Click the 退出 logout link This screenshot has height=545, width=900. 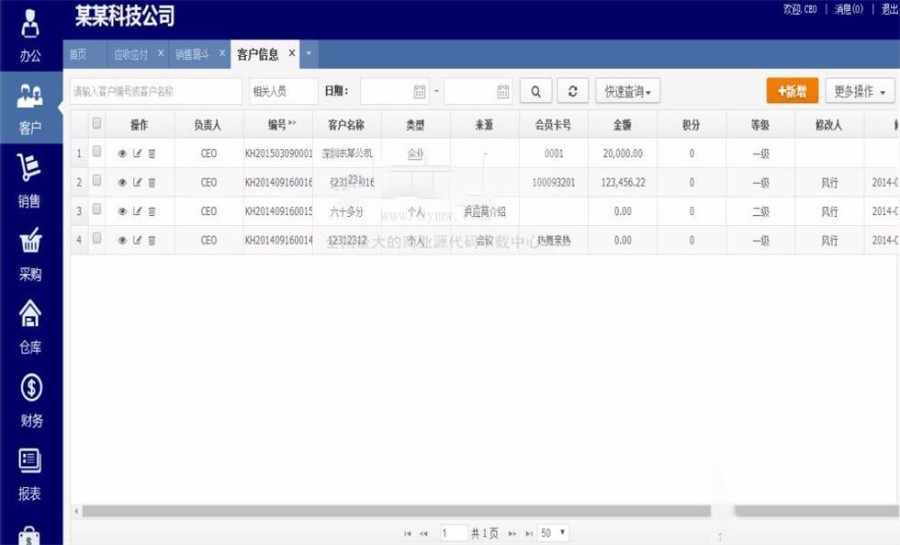pyautogui.click(x=890, y=9)
